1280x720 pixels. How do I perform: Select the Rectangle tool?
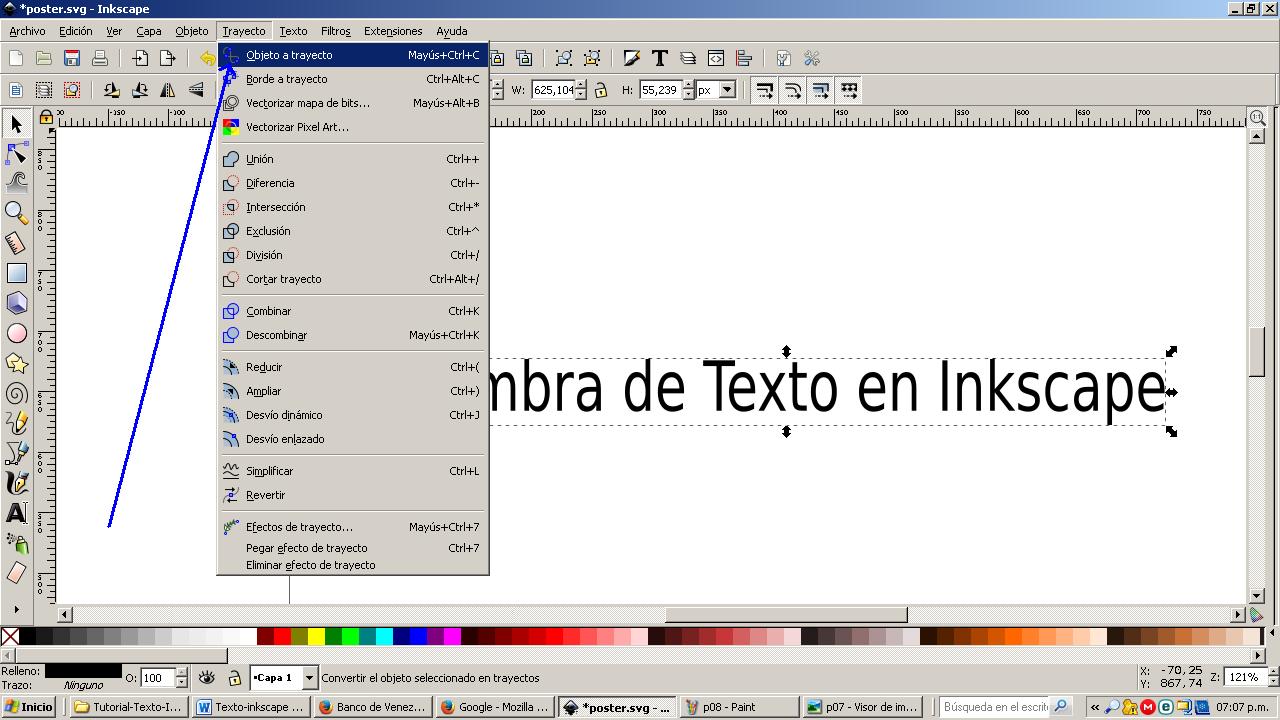pos(16,273)
